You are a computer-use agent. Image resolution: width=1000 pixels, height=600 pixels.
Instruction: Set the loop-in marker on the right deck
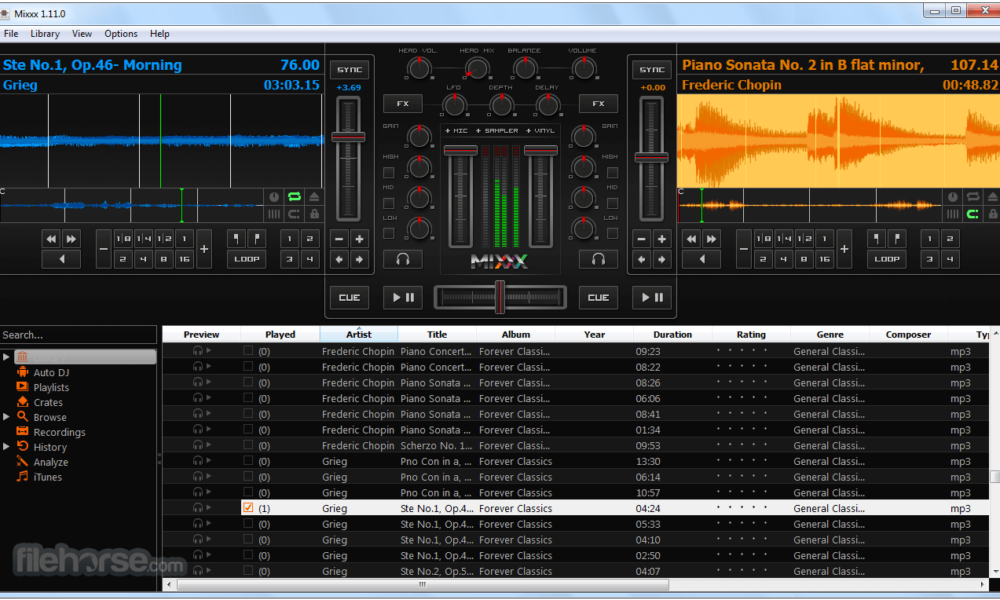877,239
